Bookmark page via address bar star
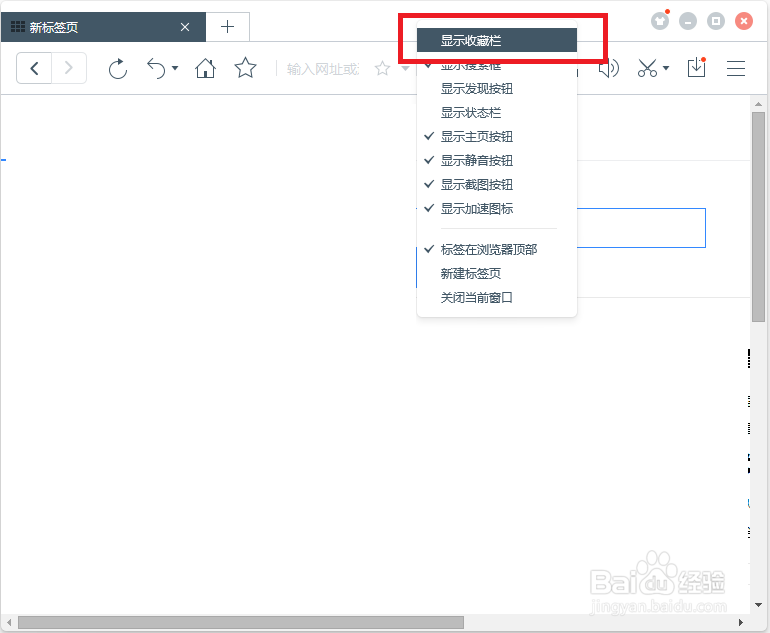The height and width of the screenshot is (633, 770). pyautogui.click(x=382, y=68)
